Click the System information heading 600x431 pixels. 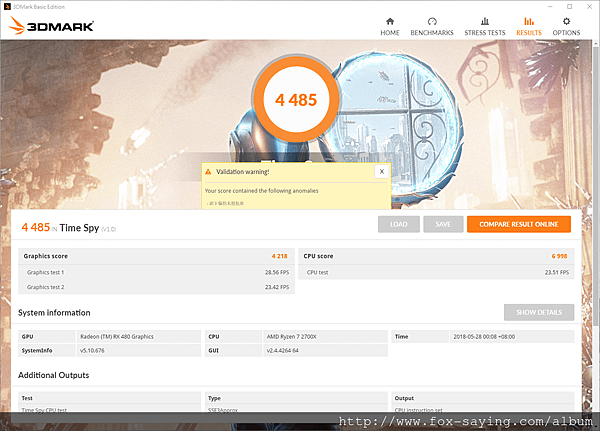[x=54, y=313]
